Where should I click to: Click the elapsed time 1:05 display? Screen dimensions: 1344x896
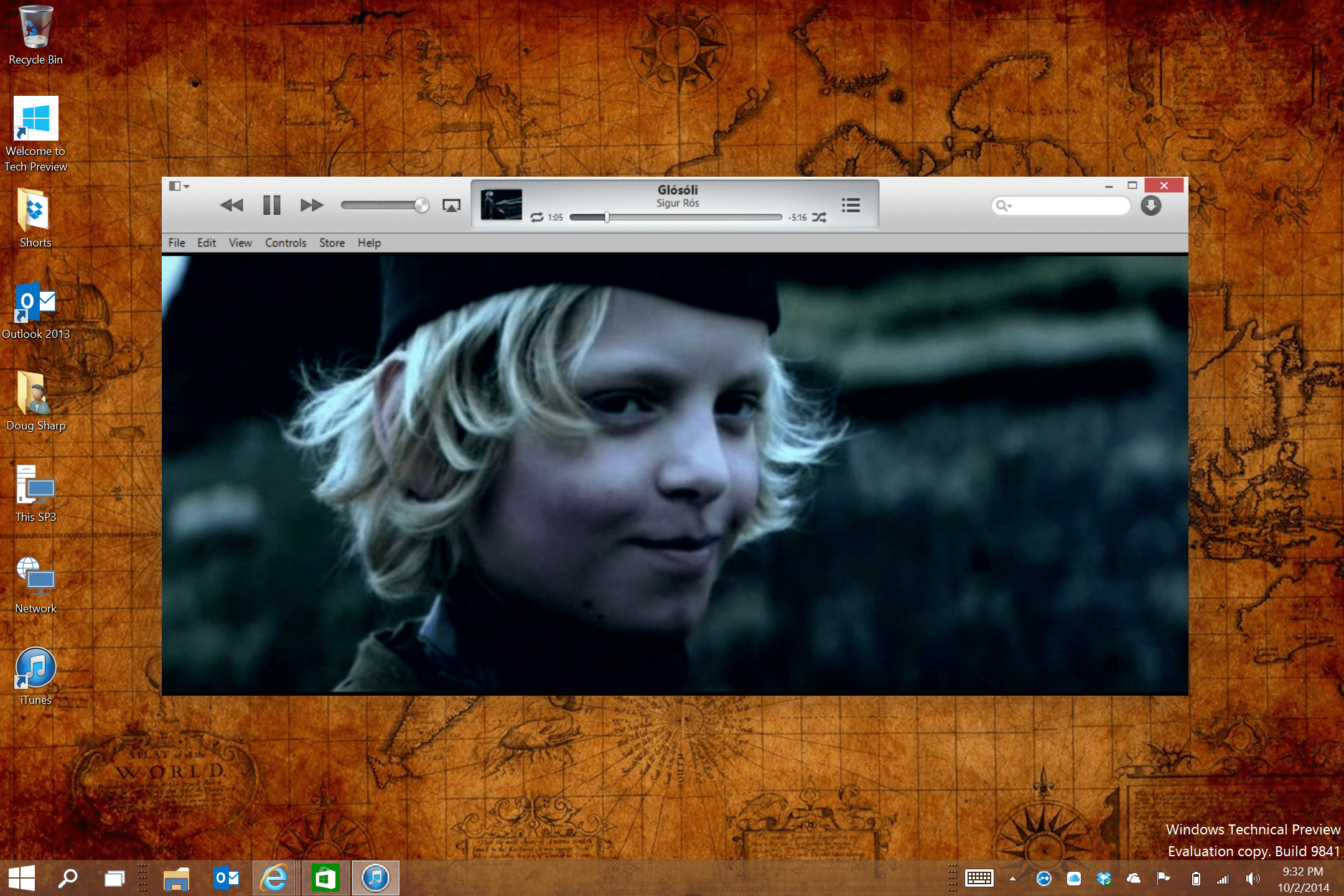pos(555,217)
